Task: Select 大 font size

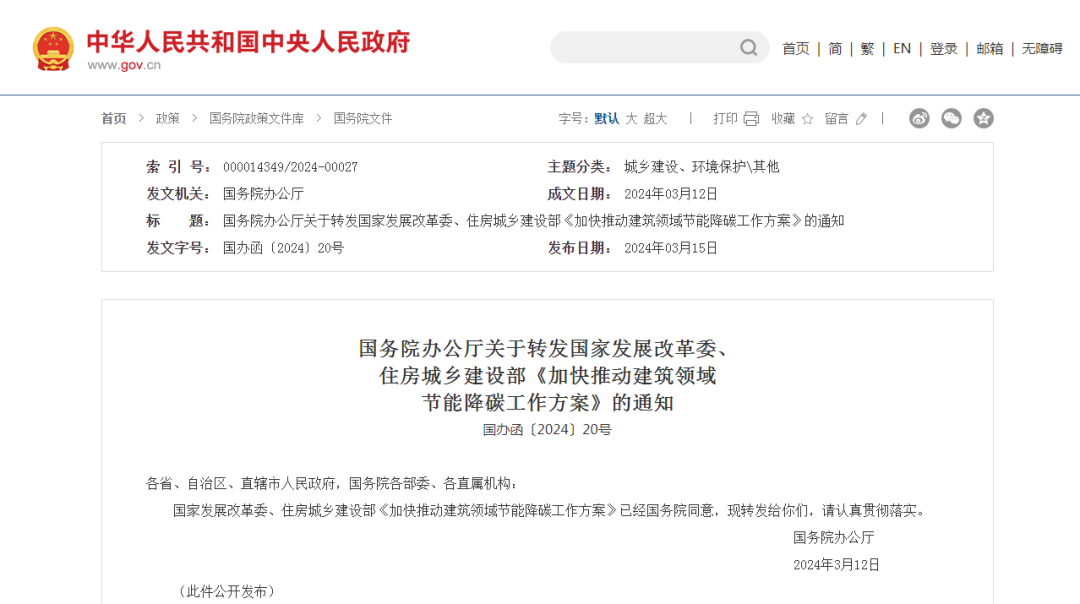Action: point(631,118)
